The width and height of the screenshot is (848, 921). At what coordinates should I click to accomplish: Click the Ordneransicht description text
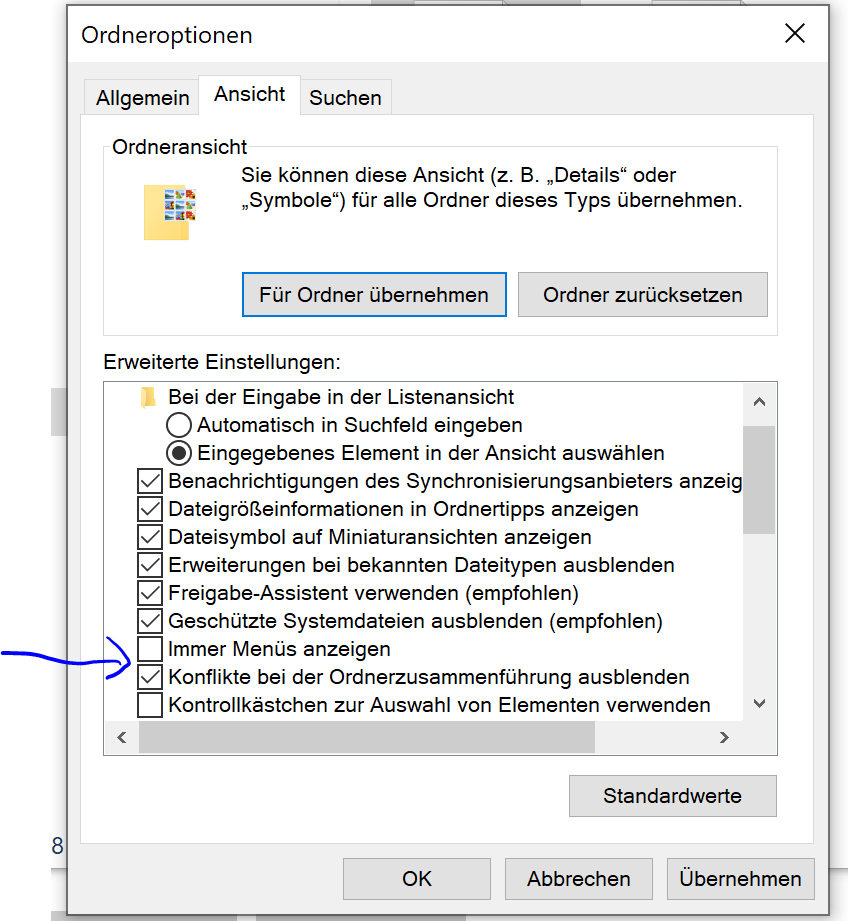[492, 187]
